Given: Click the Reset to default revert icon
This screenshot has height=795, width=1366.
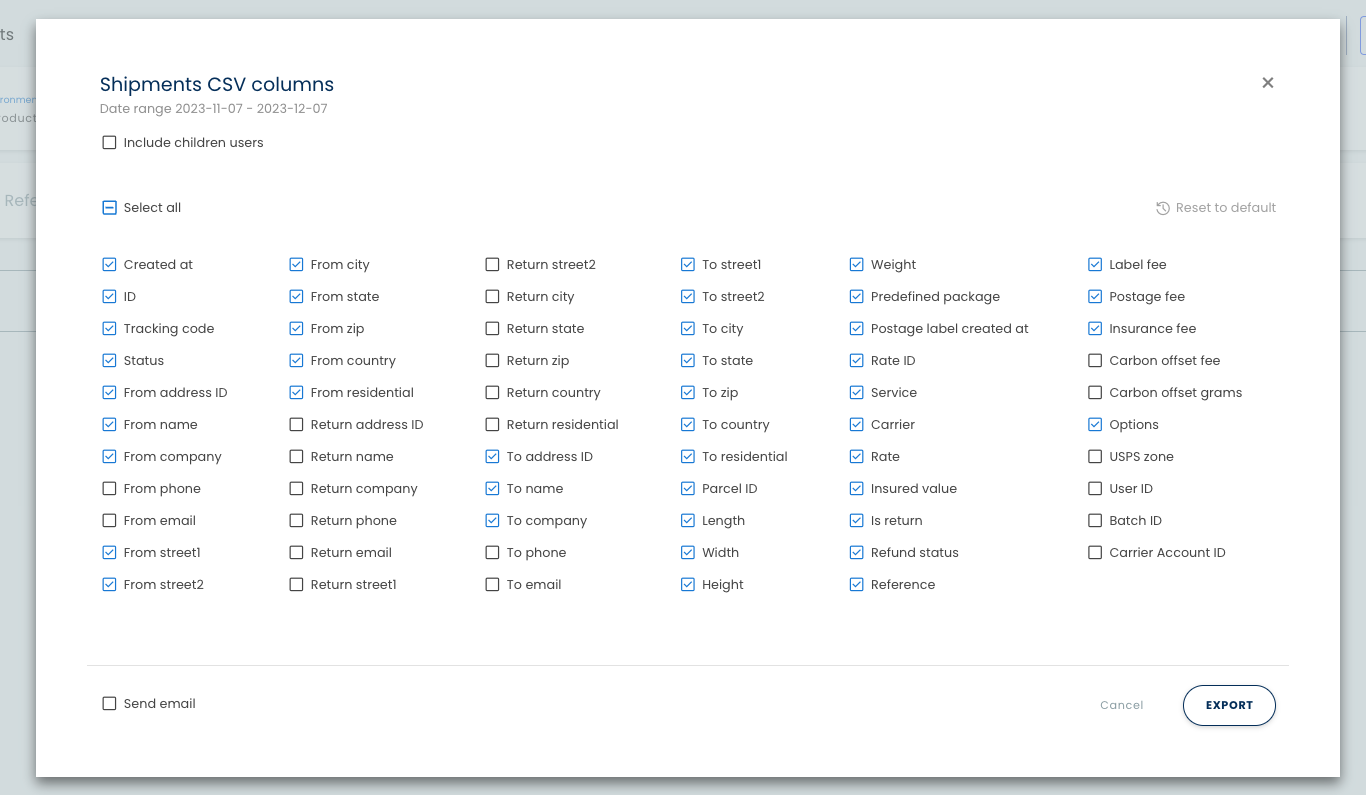Looking at the screenshot, I should [x=1162, y=207].
